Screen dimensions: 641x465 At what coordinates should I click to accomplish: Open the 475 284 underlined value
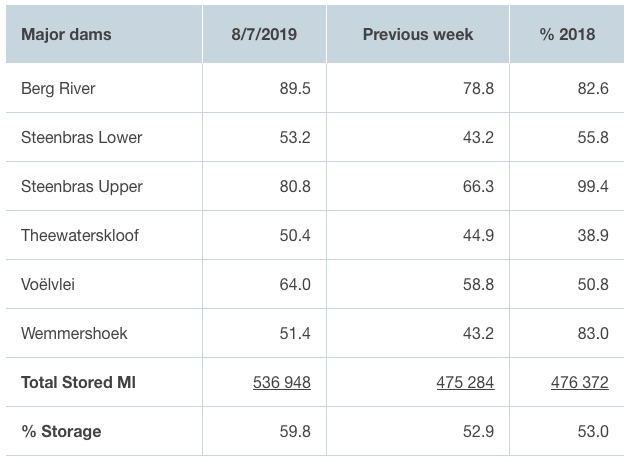tap(465, 383)
